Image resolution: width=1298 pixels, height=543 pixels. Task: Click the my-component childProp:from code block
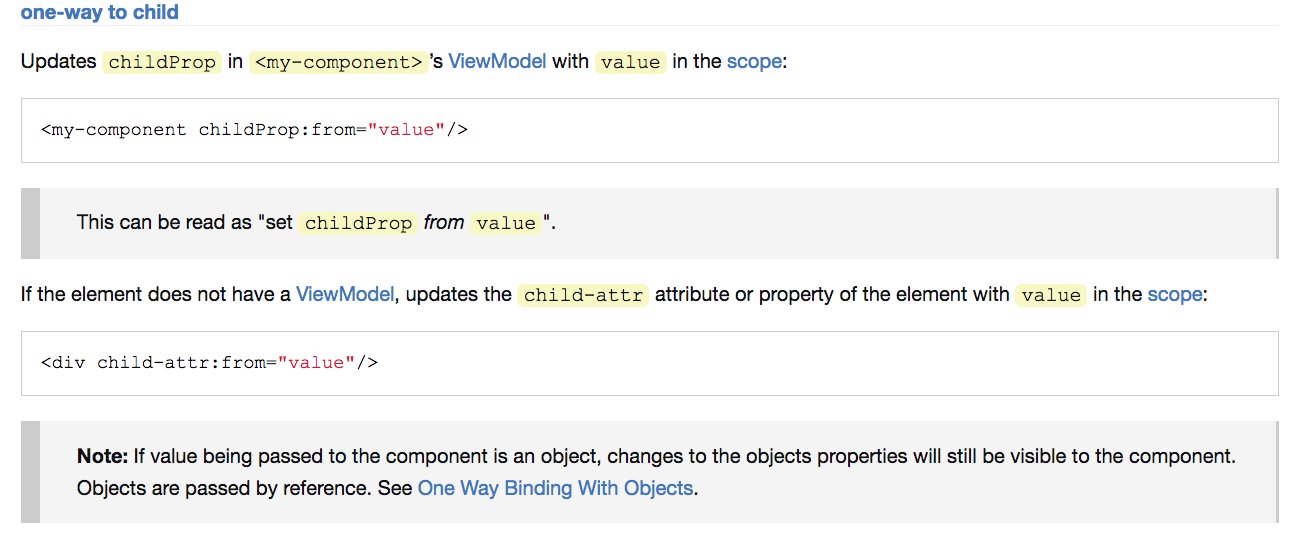(650, 130)
